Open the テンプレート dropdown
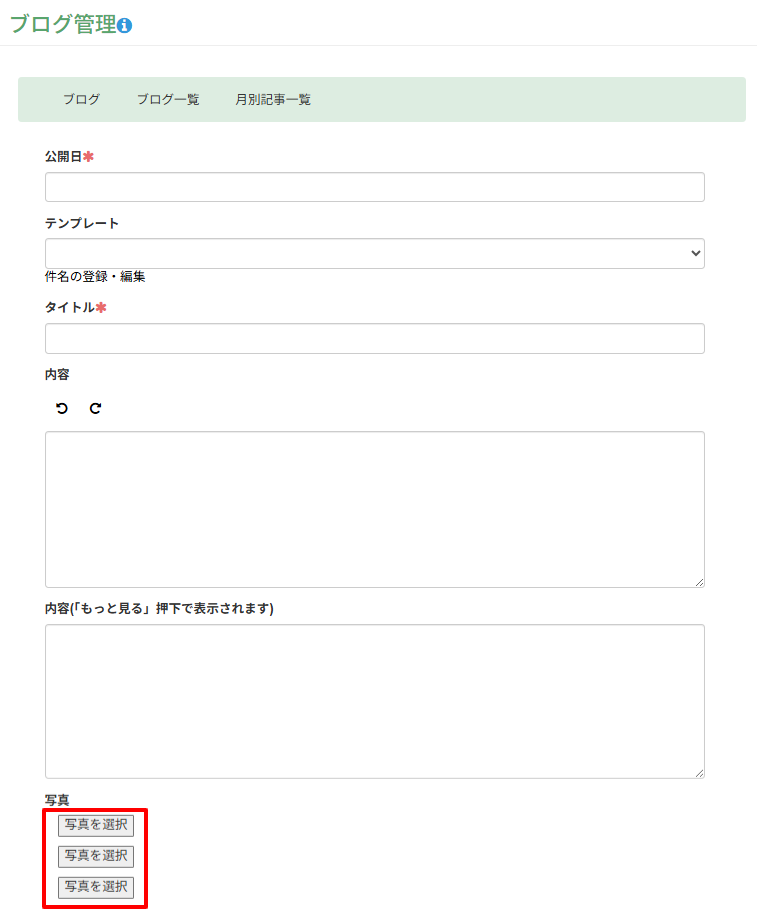The width and height of the screenshot is (757, 917). click(x=374, y=253)
